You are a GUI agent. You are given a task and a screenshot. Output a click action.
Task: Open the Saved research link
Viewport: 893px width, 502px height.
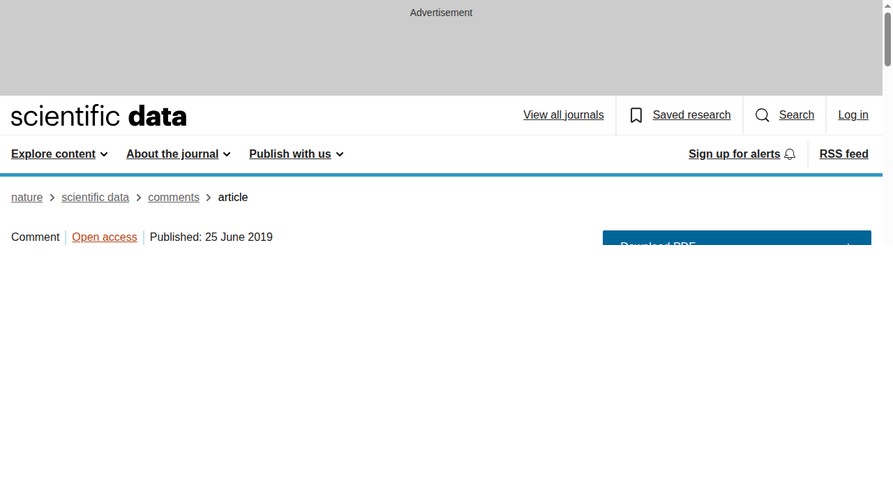point(691,115)
